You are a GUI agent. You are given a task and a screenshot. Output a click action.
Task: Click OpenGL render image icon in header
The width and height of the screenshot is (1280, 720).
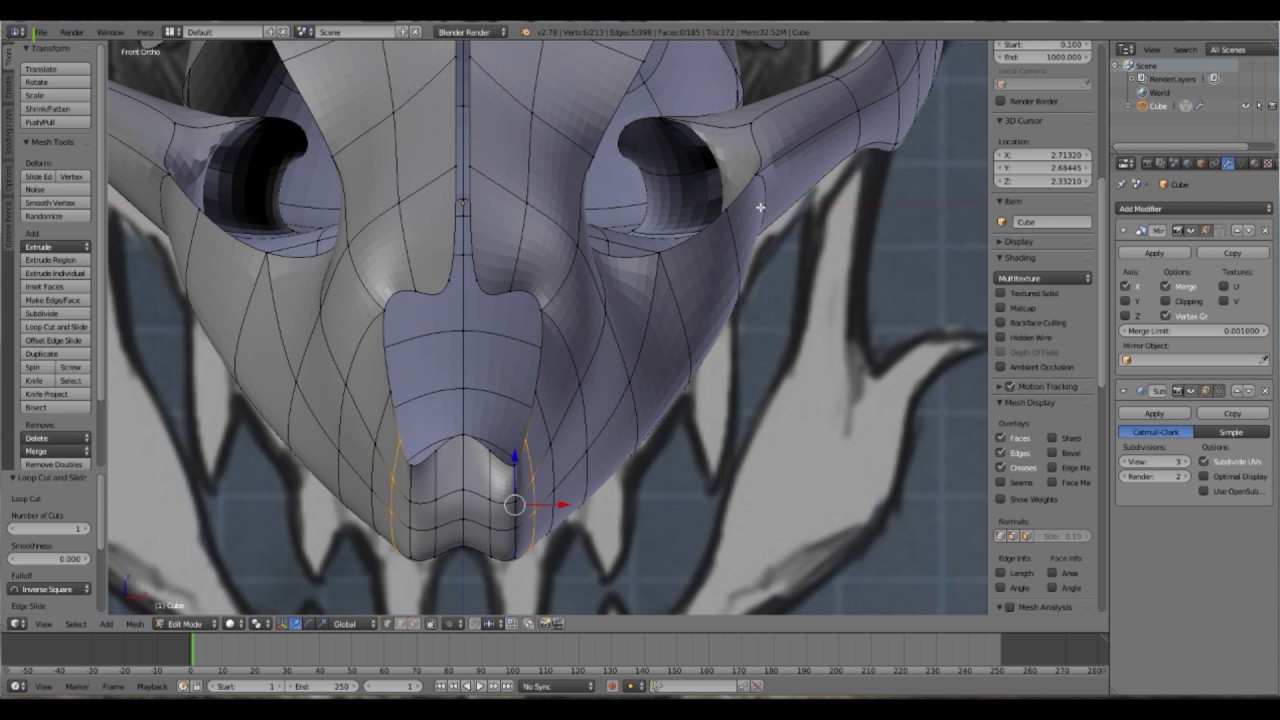544,623
